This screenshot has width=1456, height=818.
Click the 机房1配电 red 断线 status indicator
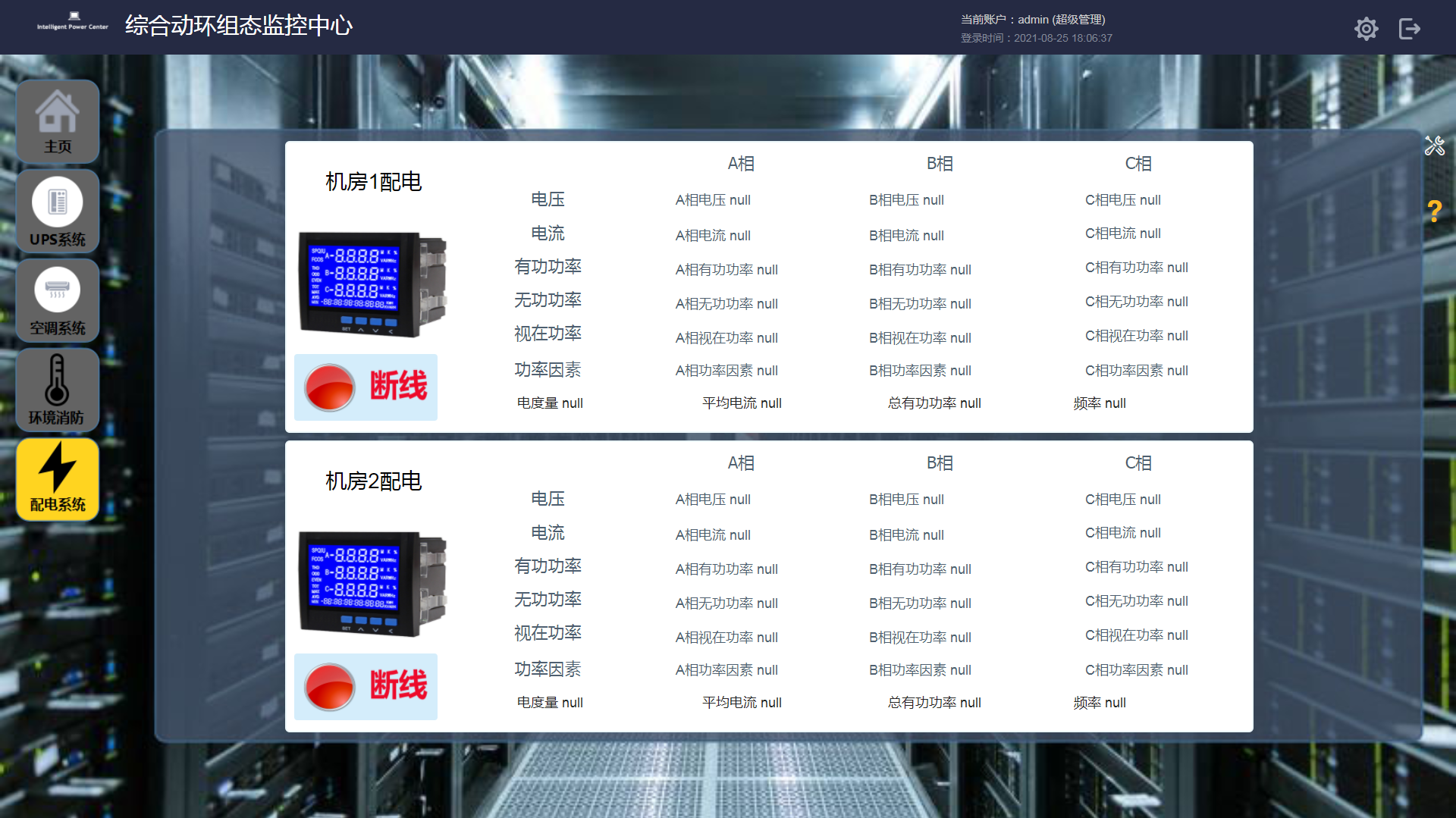(x=366, y=387)
